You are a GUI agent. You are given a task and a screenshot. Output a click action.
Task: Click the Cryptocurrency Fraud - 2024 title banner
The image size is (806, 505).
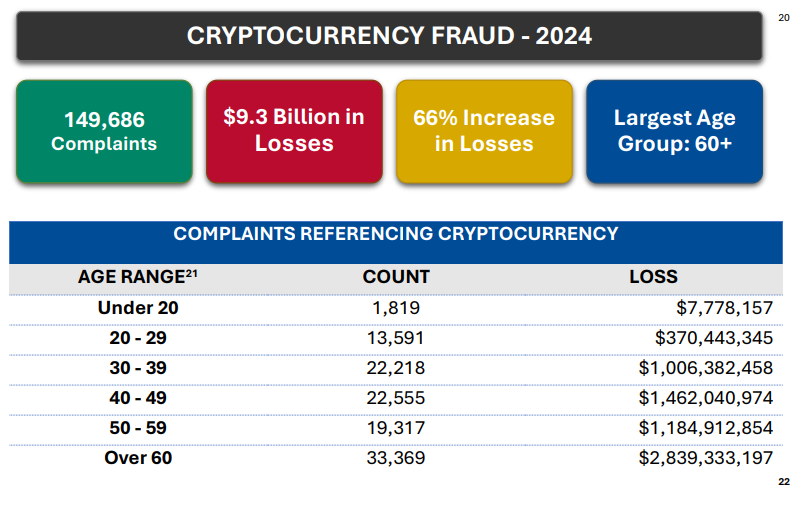[389, 37]
